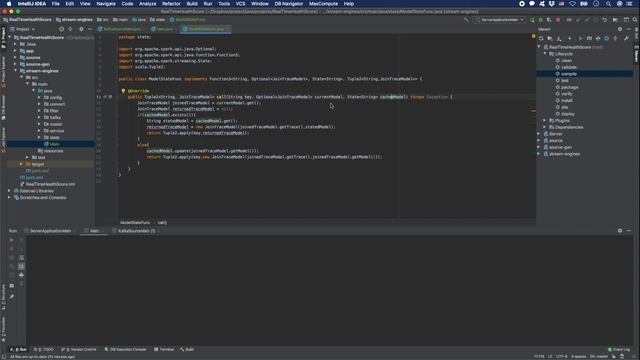This screenshot has width=640, height=360.
Task: Click the Debug bug icon in toolbar
Action: tap(540, 20)
